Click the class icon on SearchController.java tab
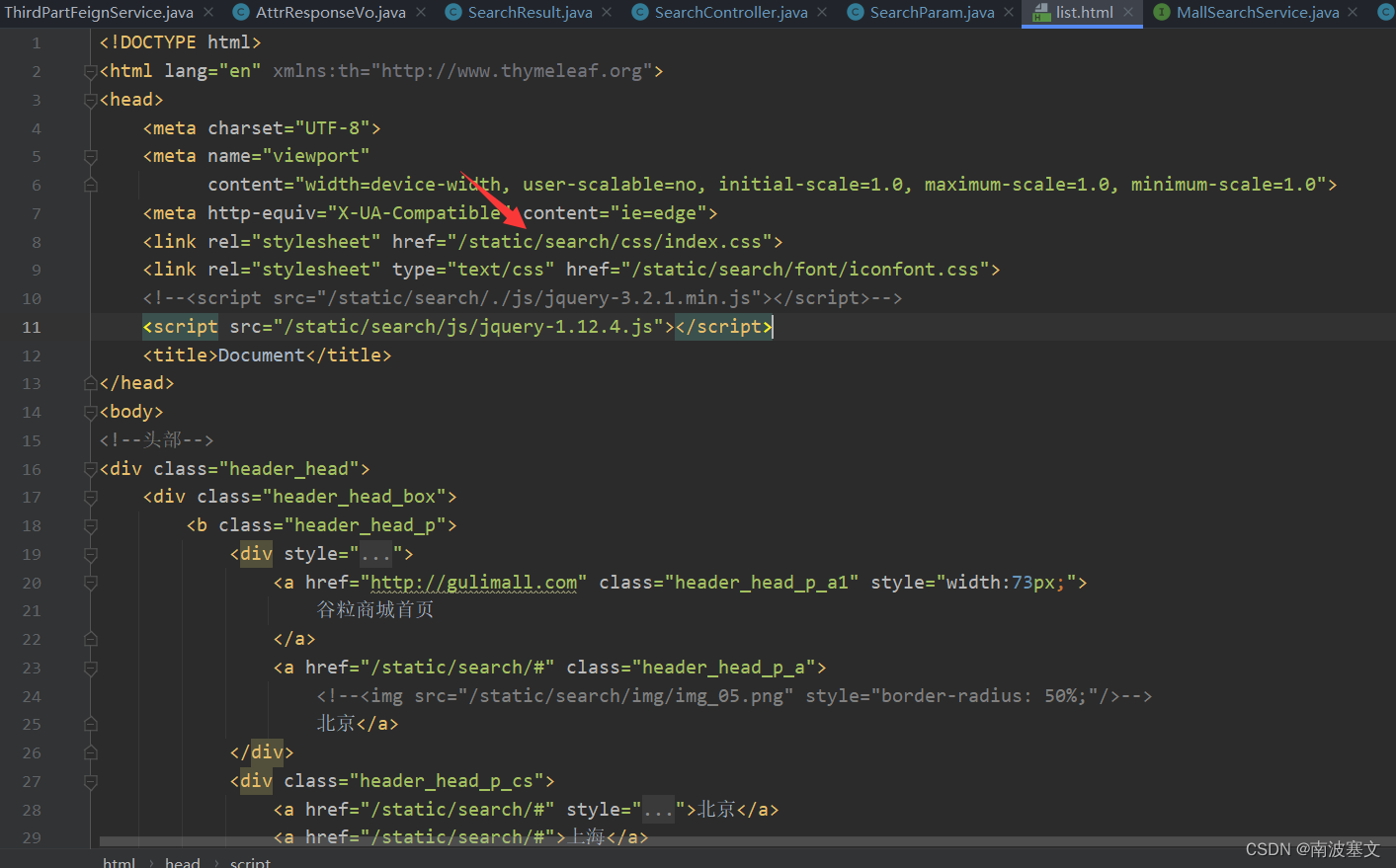The width and height of the screenshot is (1396, 868). click(640, 13)
